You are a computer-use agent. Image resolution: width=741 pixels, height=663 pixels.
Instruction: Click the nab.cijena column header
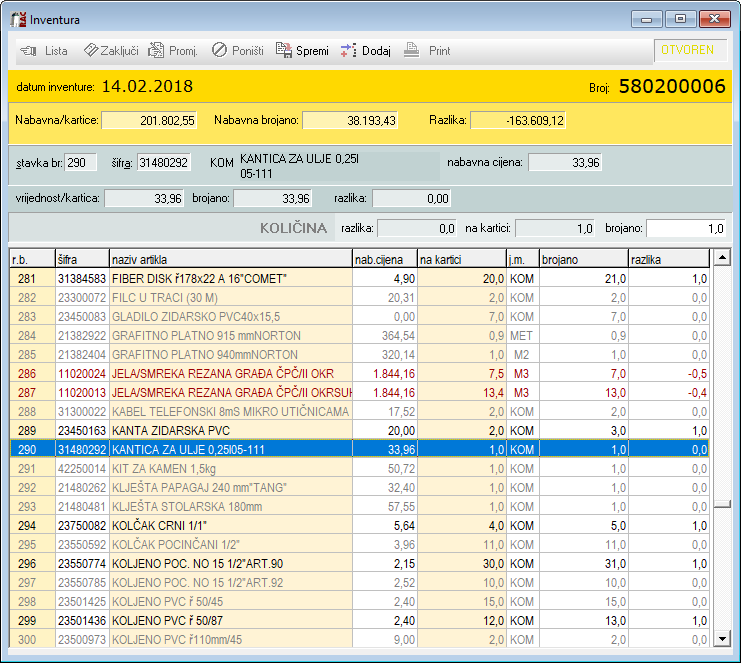pos(384,259)
